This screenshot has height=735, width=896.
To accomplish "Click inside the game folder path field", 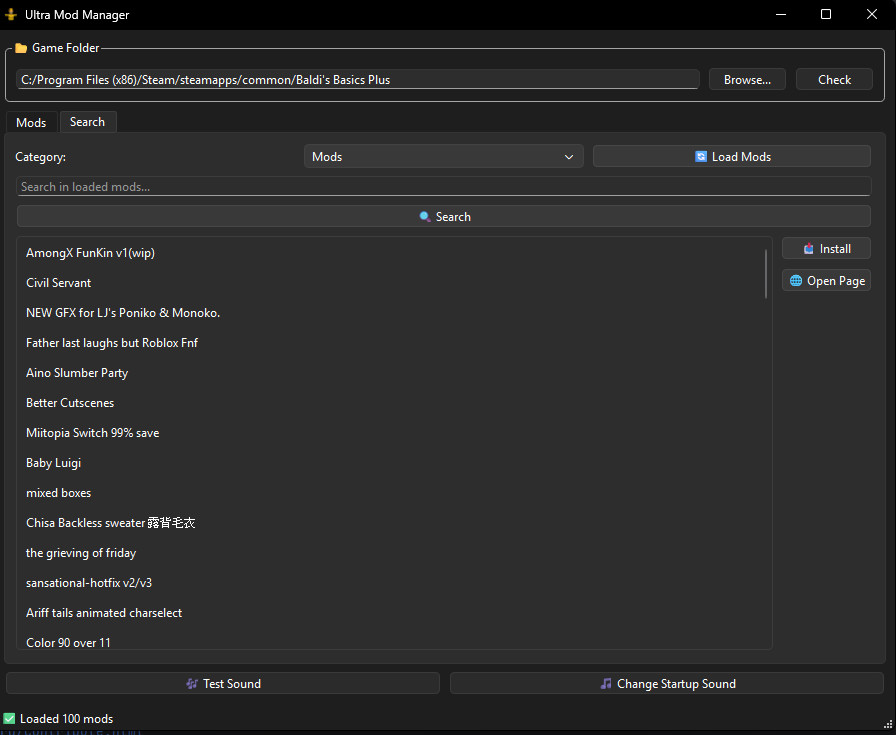I will (x=355, y=79).
